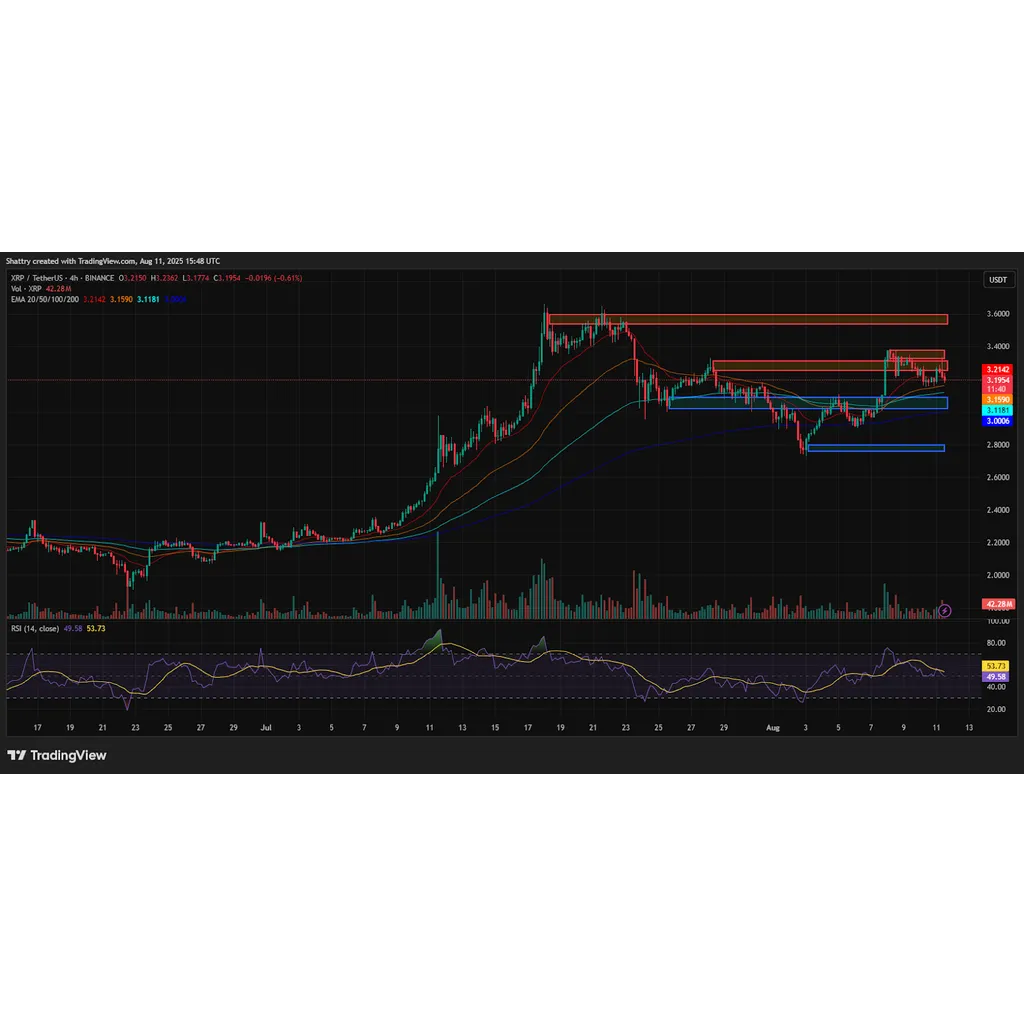Screen dimensions: 1024x1024
Task: Click the cyan 3.1181 EMA price label
Action: coord(997,411)
